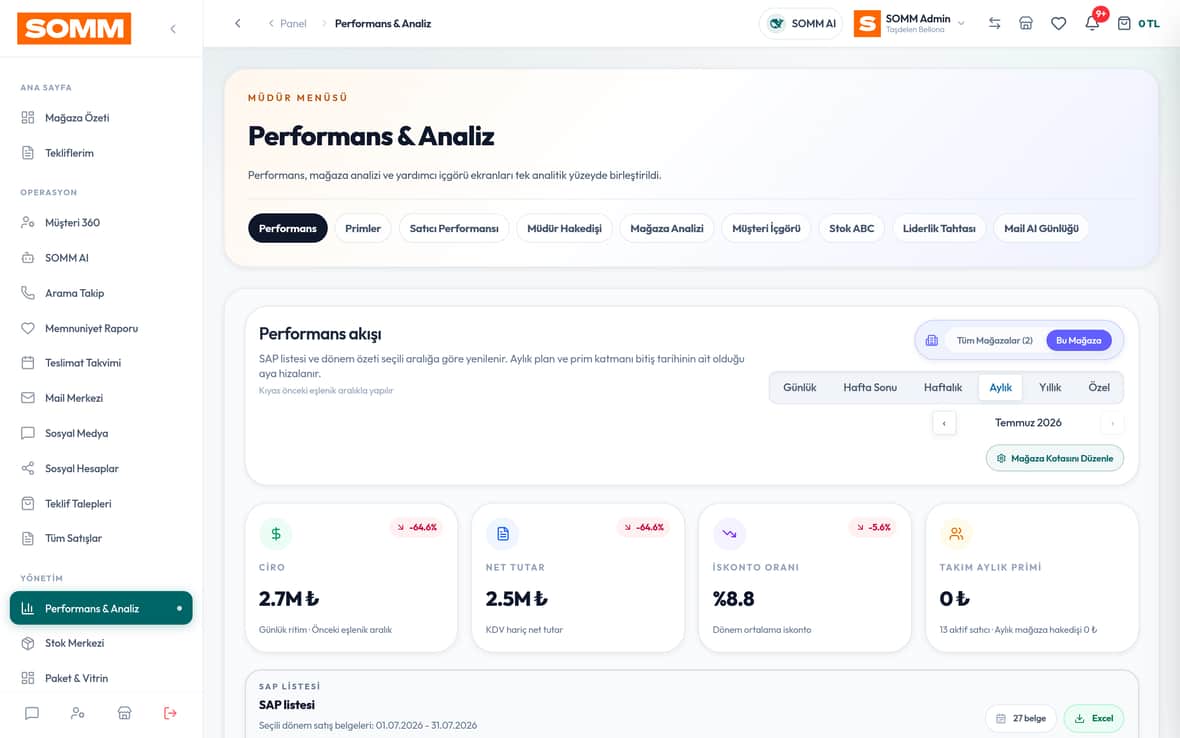The height and width of the screenshot is (738, 1180).
Task: Click the swap arrows icon in header
Action: [994, 23]
